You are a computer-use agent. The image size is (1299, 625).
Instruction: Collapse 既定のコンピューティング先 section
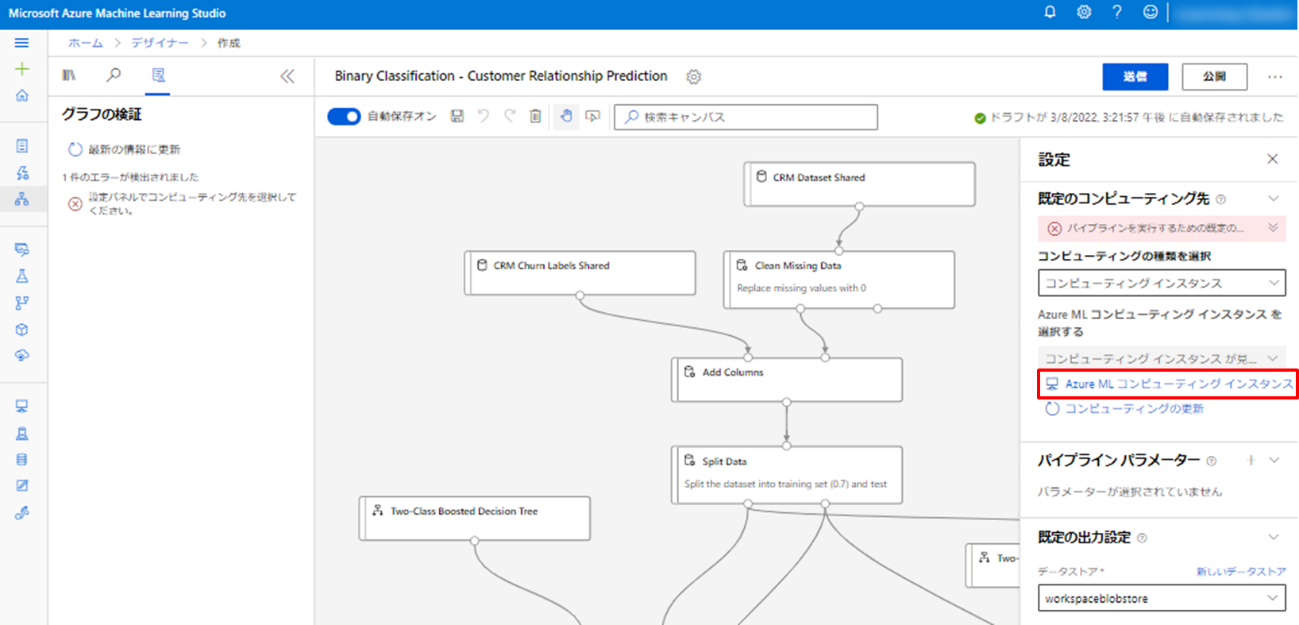point(1273,200)
